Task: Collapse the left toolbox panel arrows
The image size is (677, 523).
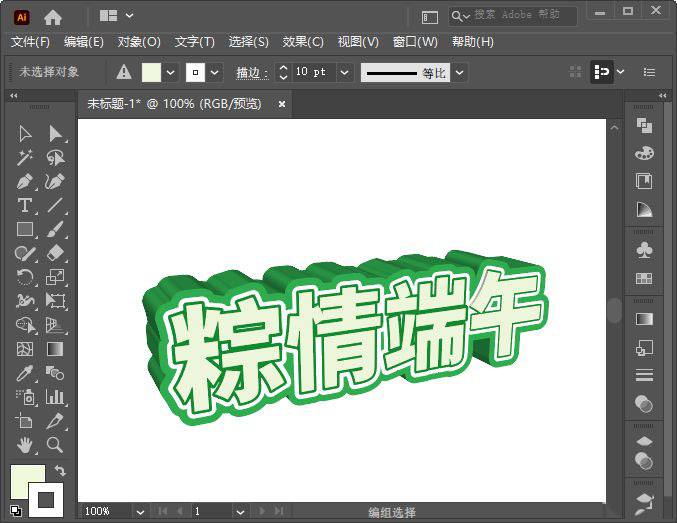Action: click(14, 95)
